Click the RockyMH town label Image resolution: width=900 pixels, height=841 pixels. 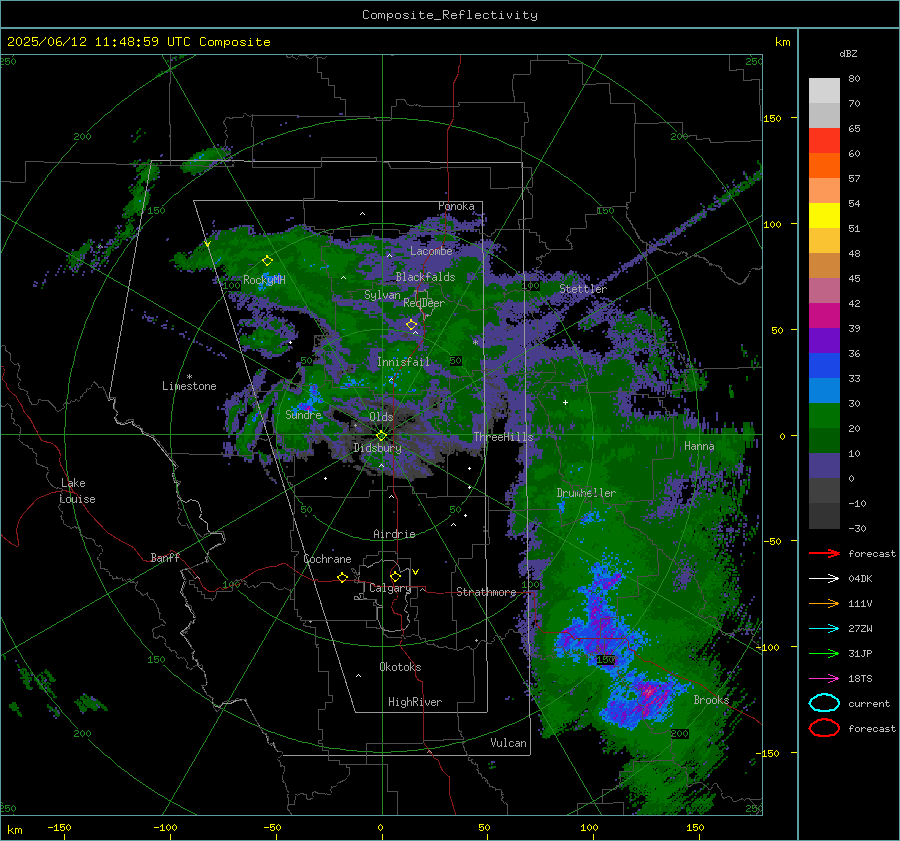coord(264,280)
